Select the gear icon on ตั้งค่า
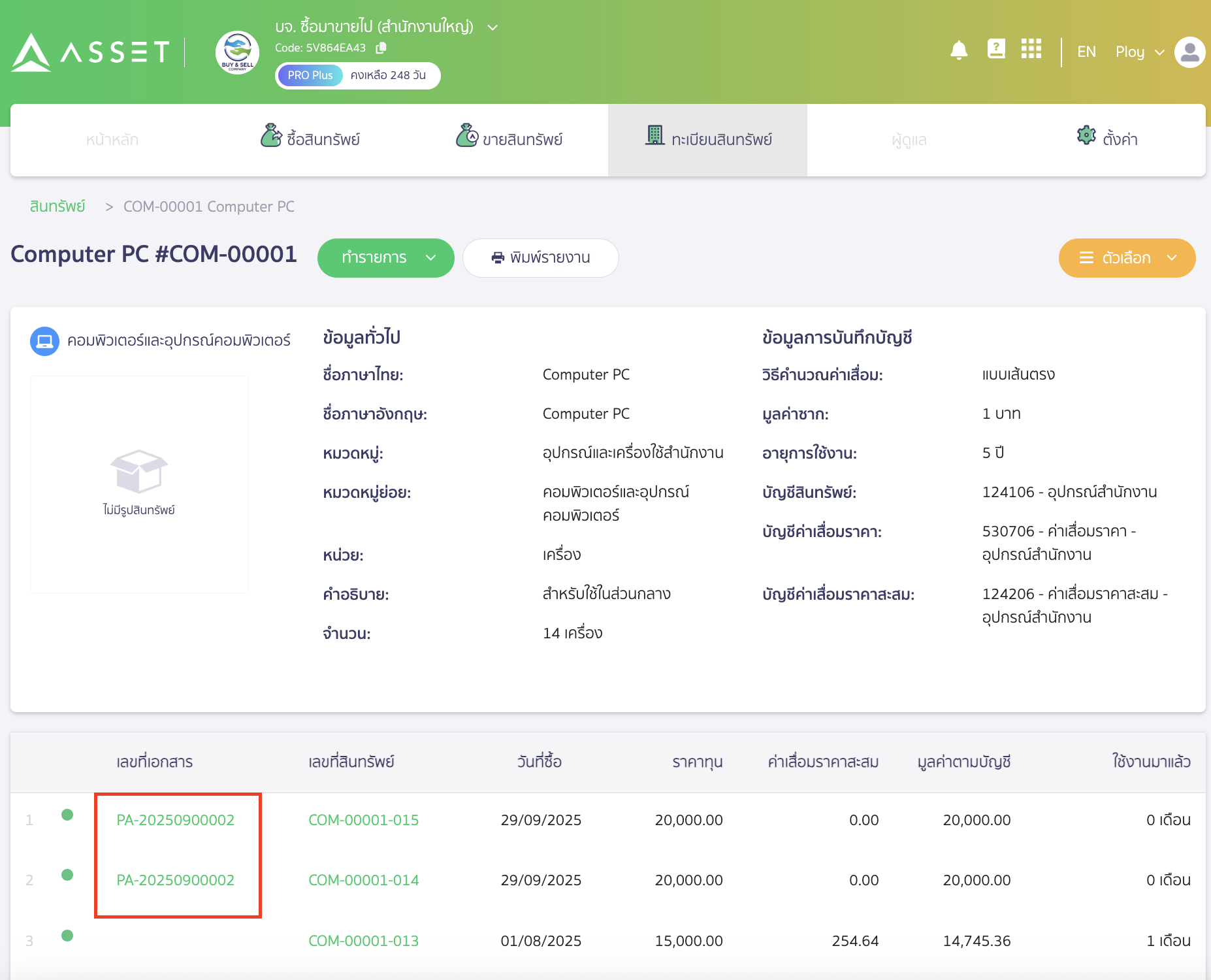1211x980 pixels. click(x=1086, y=135)
